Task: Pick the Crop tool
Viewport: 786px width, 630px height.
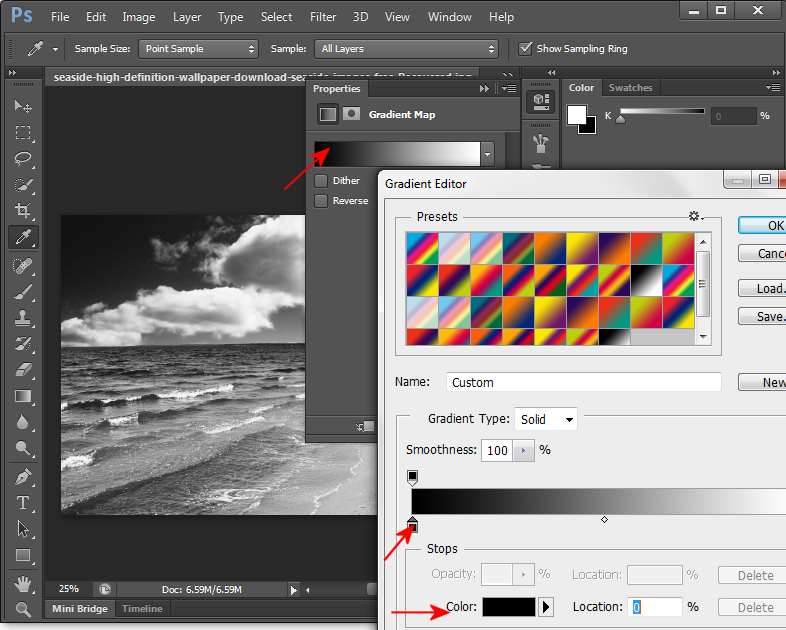Action: [x=23, y=211]
